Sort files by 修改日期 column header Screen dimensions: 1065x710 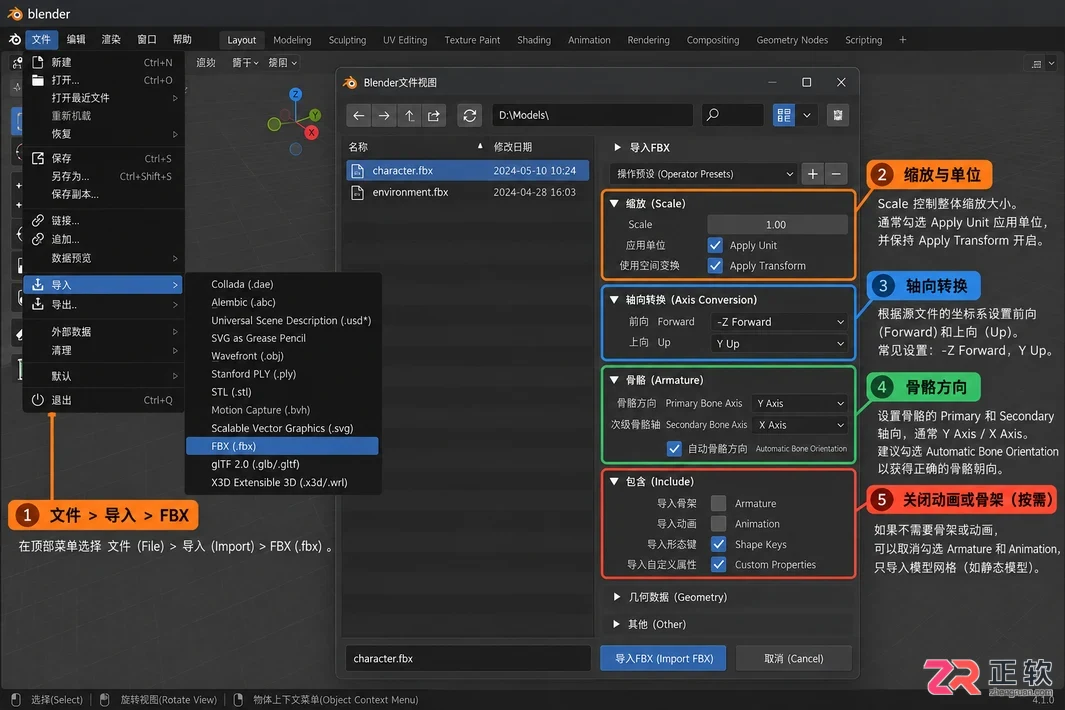pyautogui.click(x=513, y=147)
